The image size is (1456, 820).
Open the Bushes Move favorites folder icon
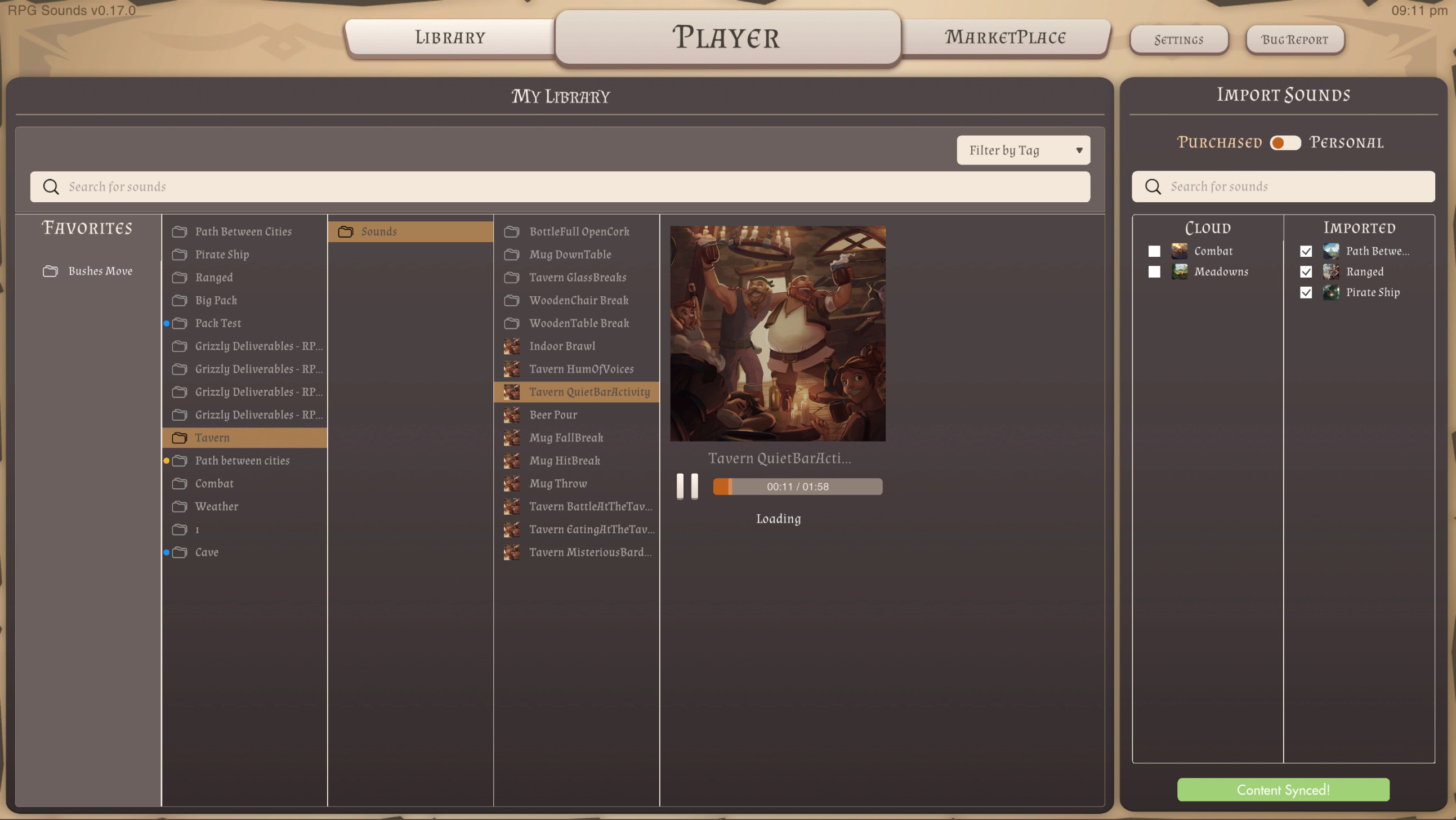50,271
